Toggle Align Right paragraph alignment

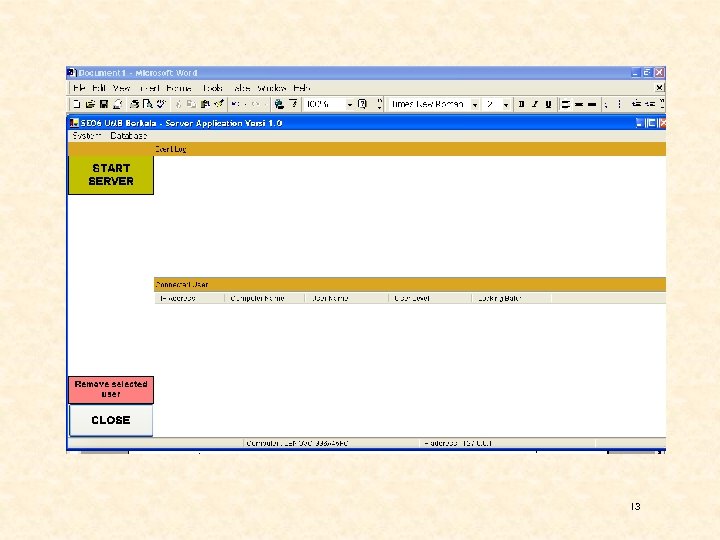click(x=592, y=104)
